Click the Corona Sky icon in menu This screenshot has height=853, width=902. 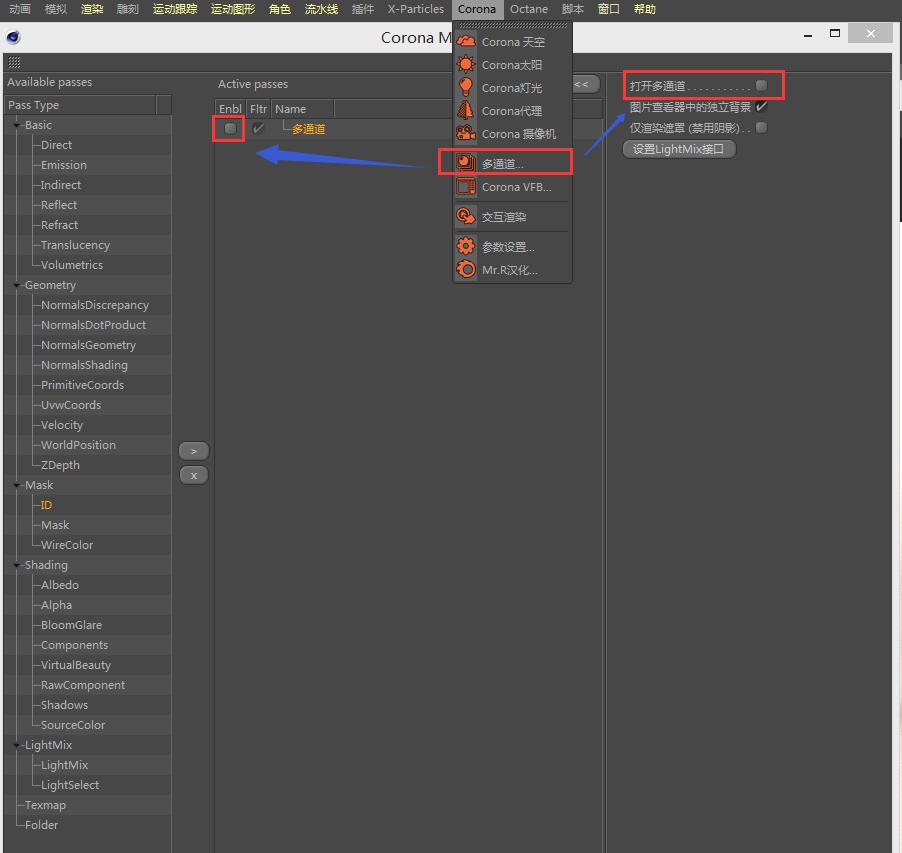465,41
